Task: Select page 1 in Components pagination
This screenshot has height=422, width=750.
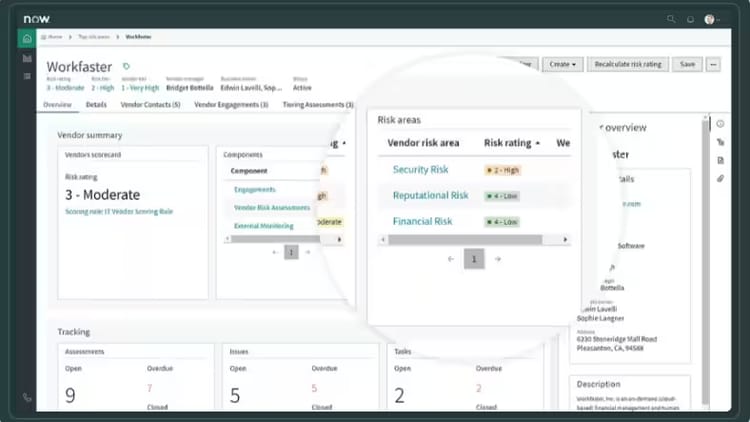Action: (x=291, y=252)
